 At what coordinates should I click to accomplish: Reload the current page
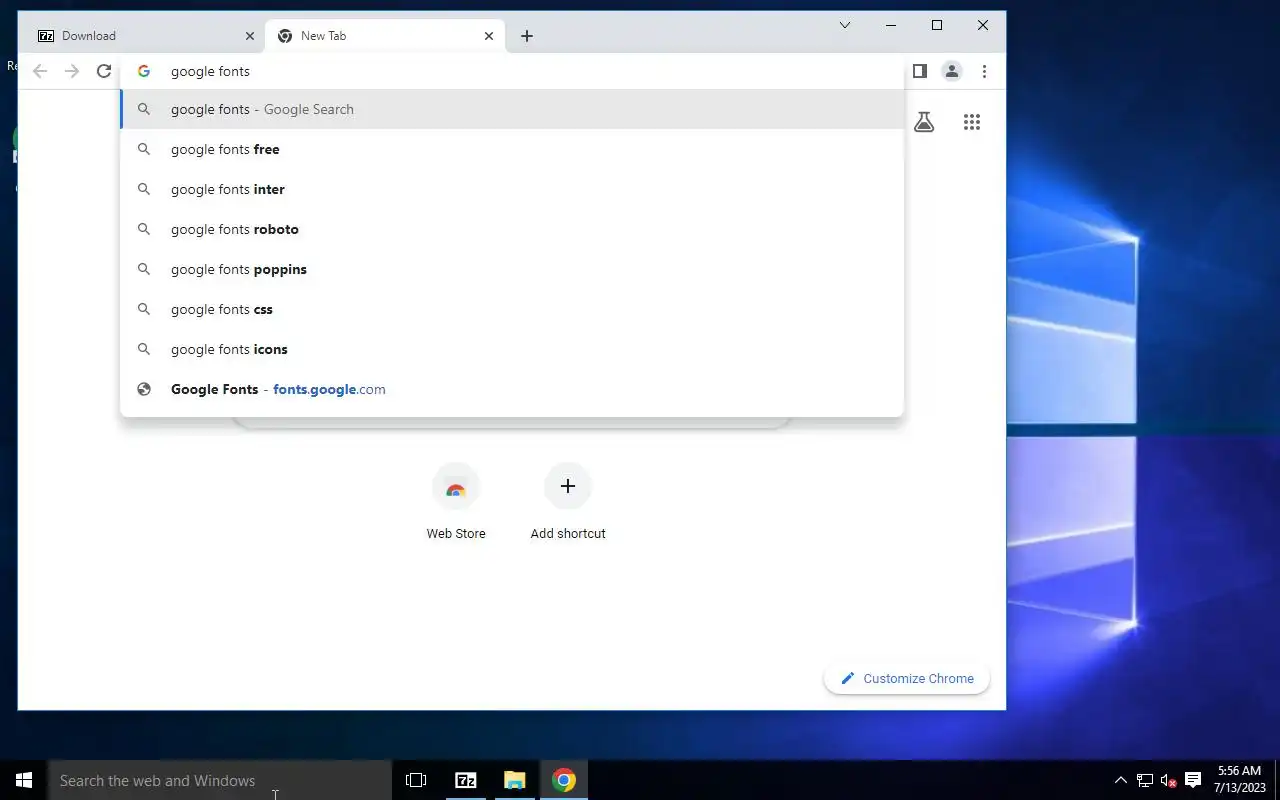[104, 71]
